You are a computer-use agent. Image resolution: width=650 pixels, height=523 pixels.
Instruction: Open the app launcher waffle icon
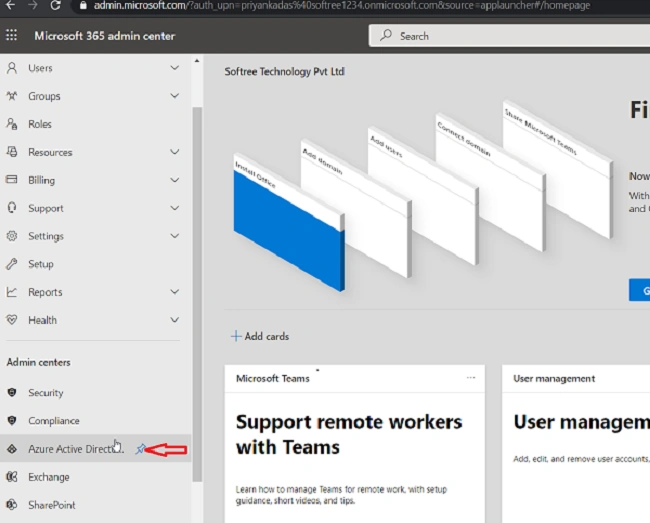point(11,36)
